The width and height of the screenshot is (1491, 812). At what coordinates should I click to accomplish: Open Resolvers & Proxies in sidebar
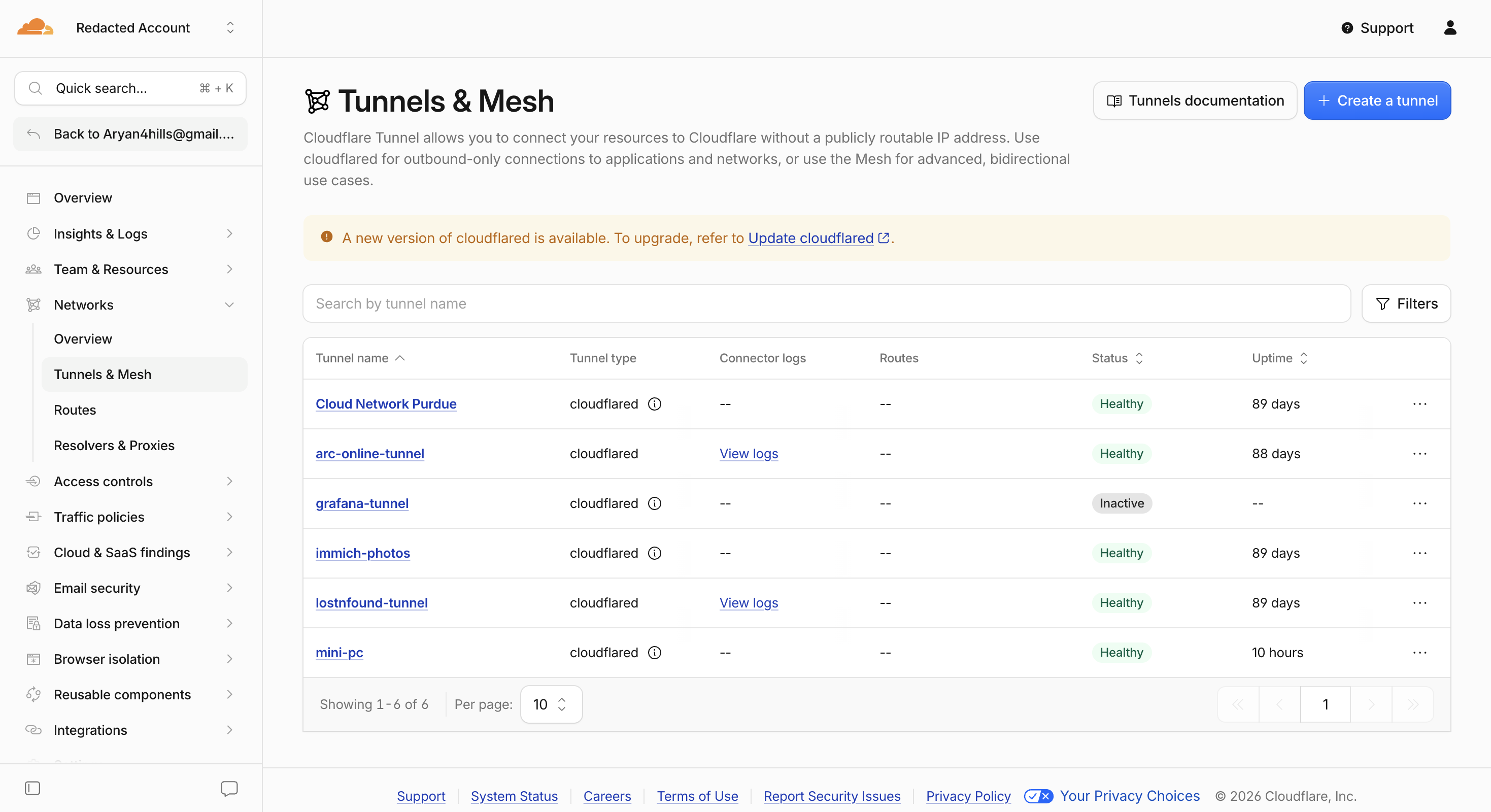coord(145,446)
